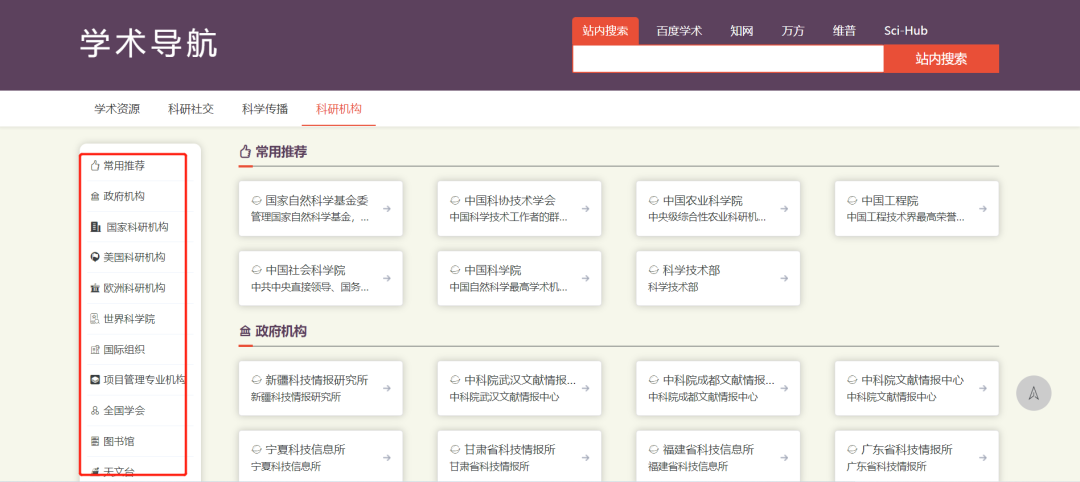The height and width of the screenshot is (482, 1080).
Task: Click the 中国工程院 card title
Action: (889, 201)
